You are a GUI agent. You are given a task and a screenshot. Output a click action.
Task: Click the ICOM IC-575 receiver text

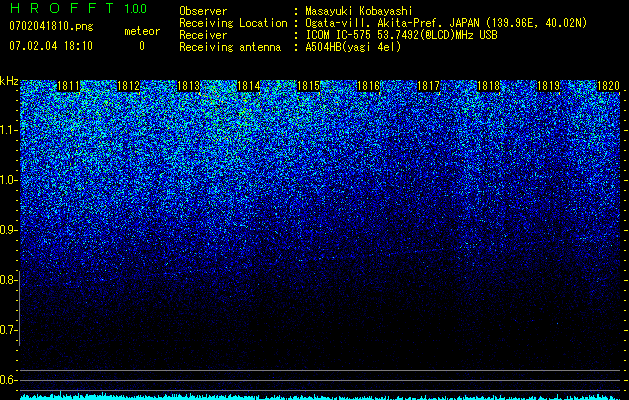(x=402, y=35)
